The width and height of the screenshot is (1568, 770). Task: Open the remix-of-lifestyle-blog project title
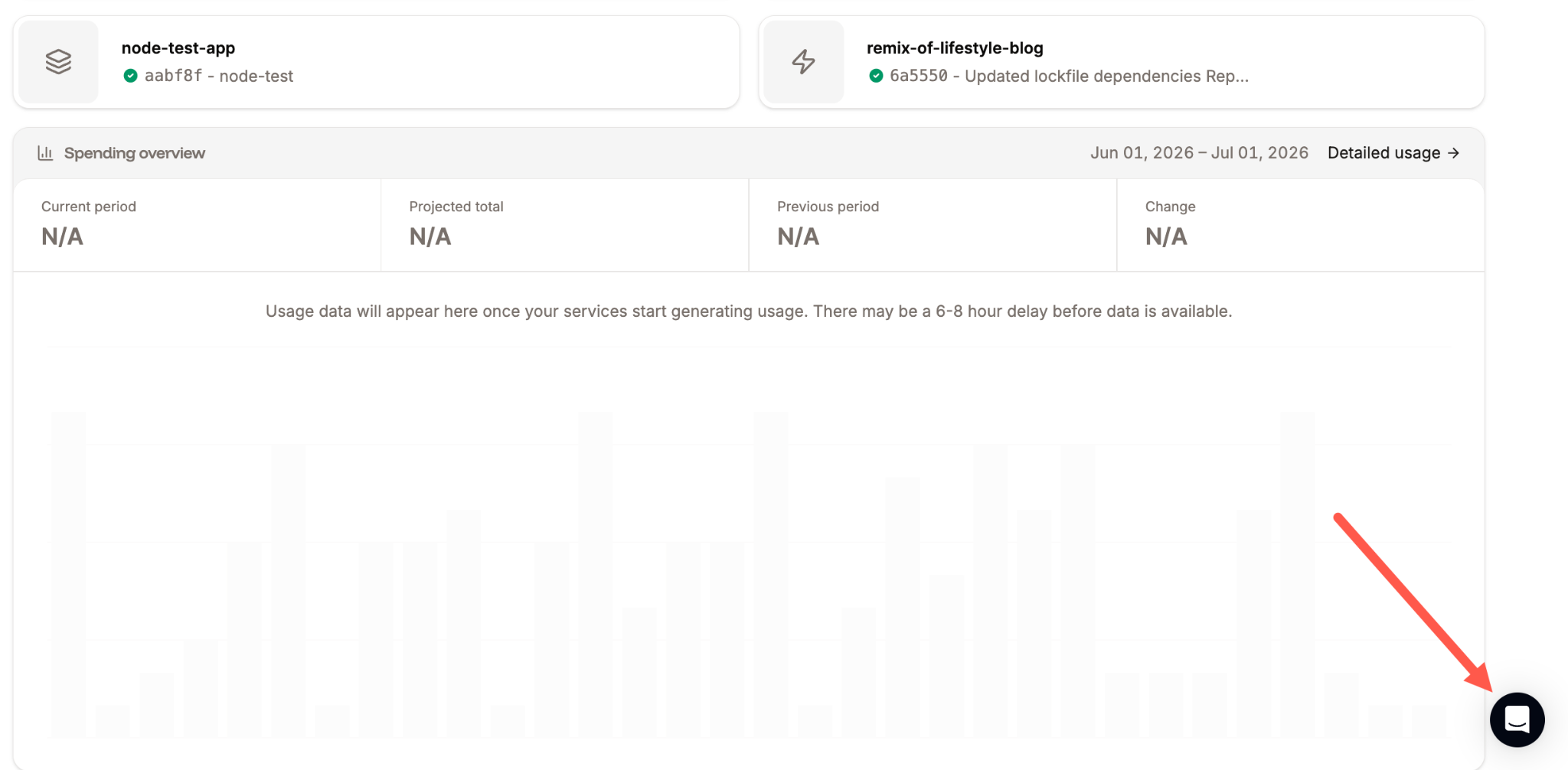coord(955,47)
